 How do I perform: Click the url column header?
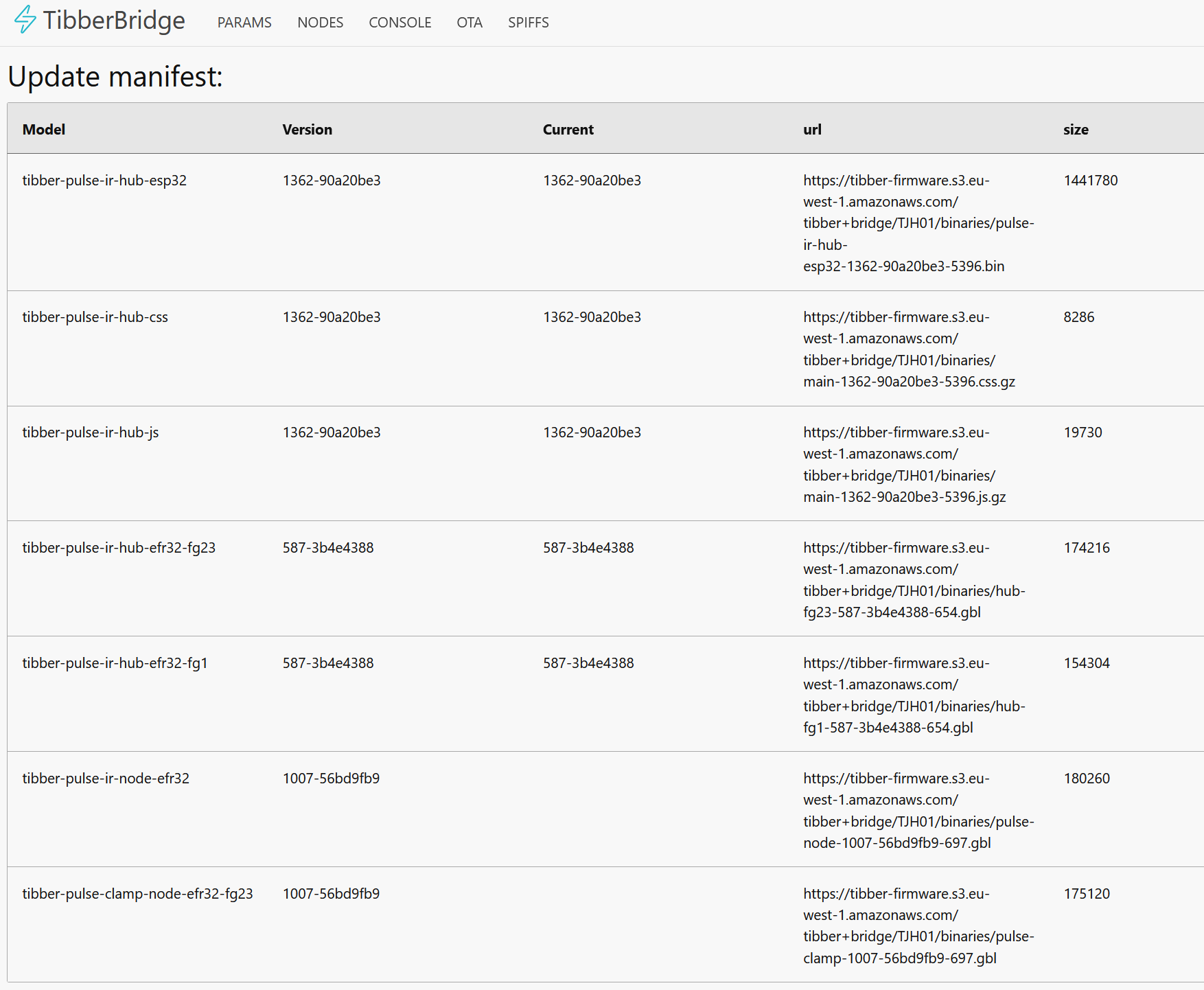pyautogui.click(x=812, y=130)
